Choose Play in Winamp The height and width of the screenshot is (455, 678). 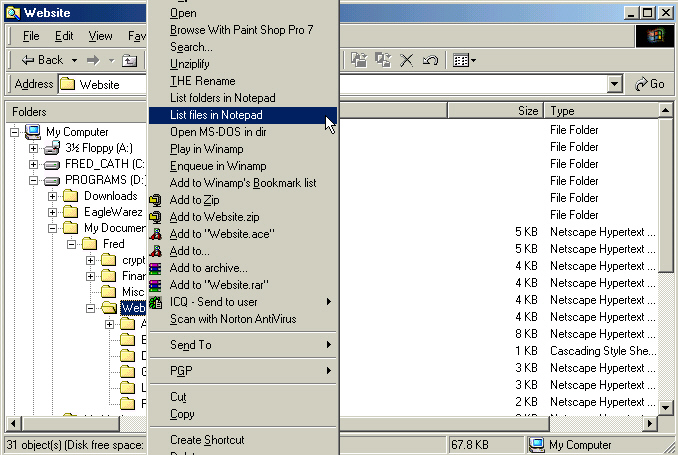click(243, 149)
